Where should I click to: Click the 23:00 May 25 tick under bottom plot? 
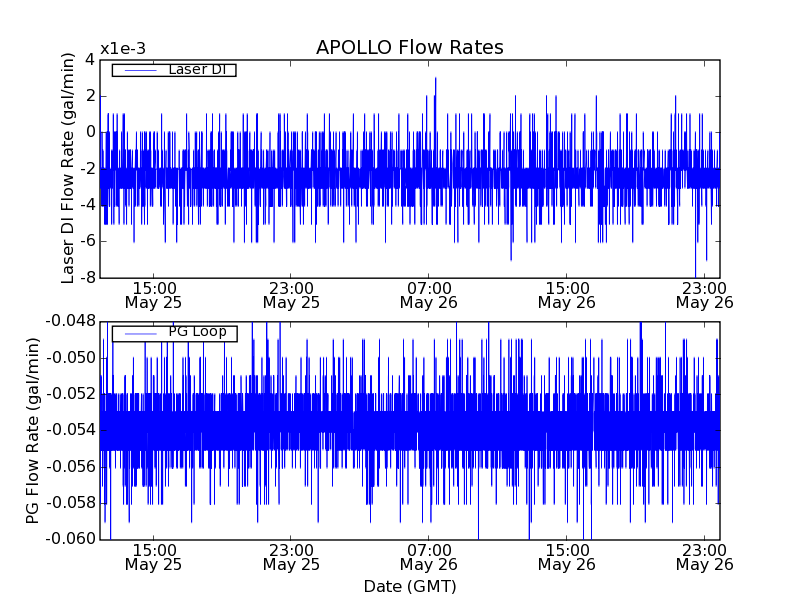point(291,557)
